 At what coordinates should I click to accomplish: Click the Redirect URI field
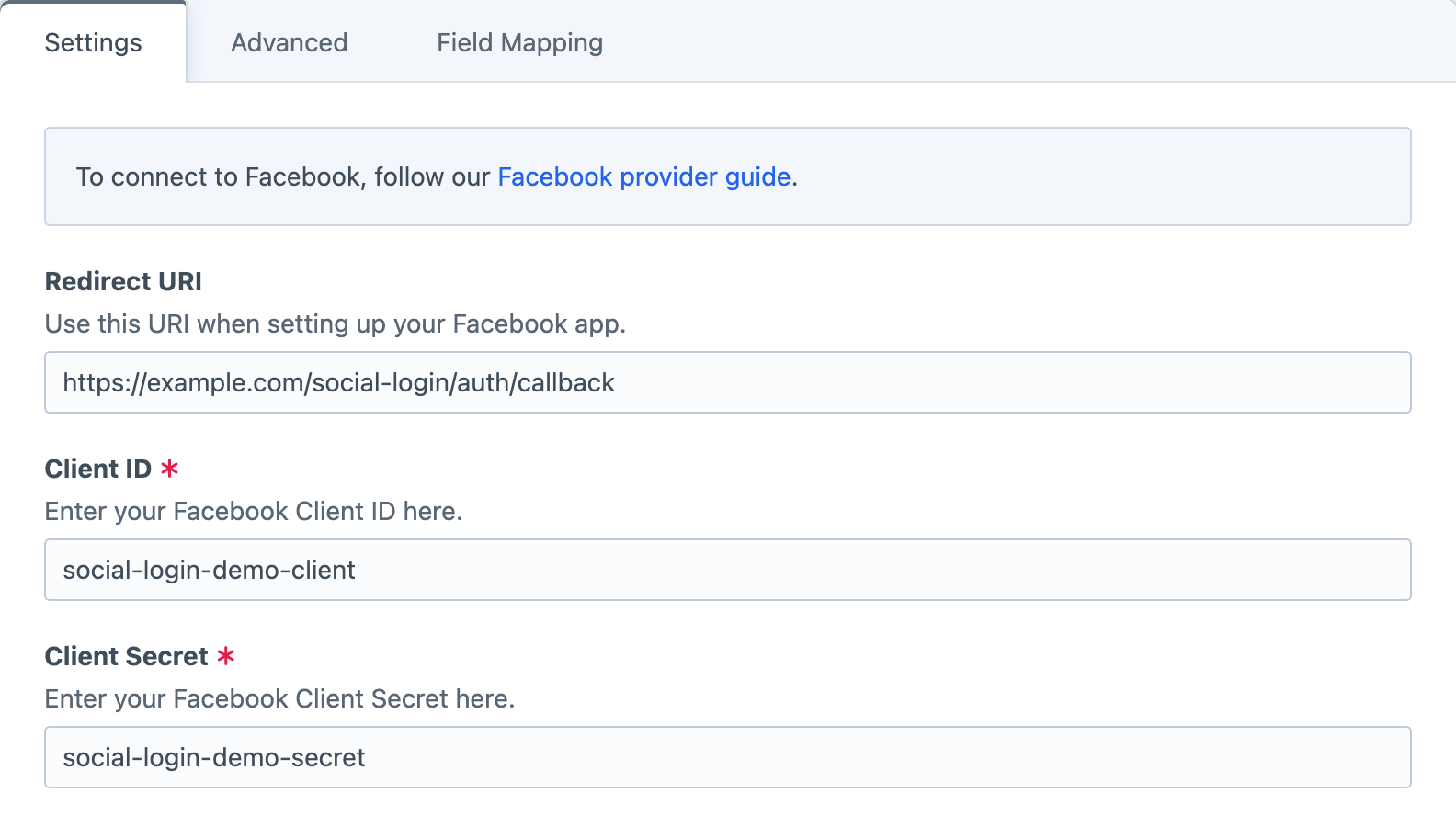click(x=728, y=382)
